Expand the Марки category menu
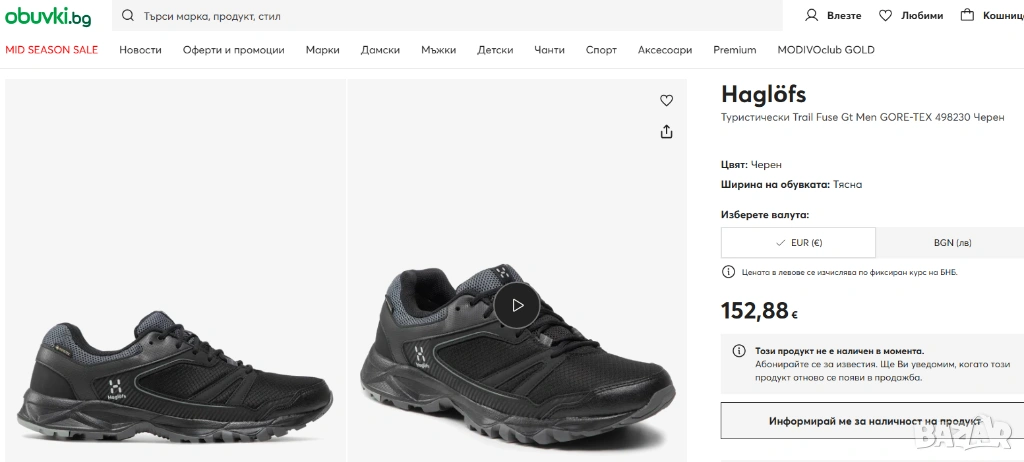 (322, 50)
